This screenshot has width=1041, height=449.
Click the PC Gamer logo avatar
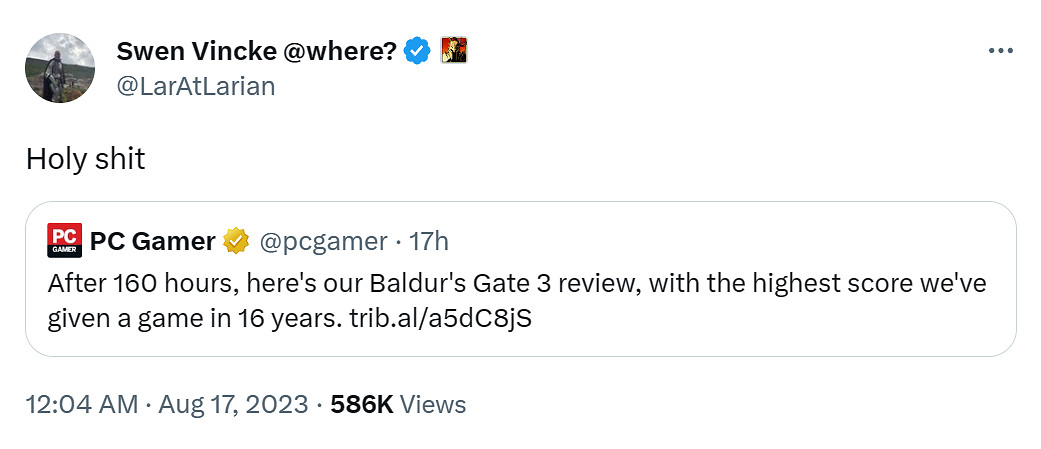pyautogui.click(x=64, y=241)
